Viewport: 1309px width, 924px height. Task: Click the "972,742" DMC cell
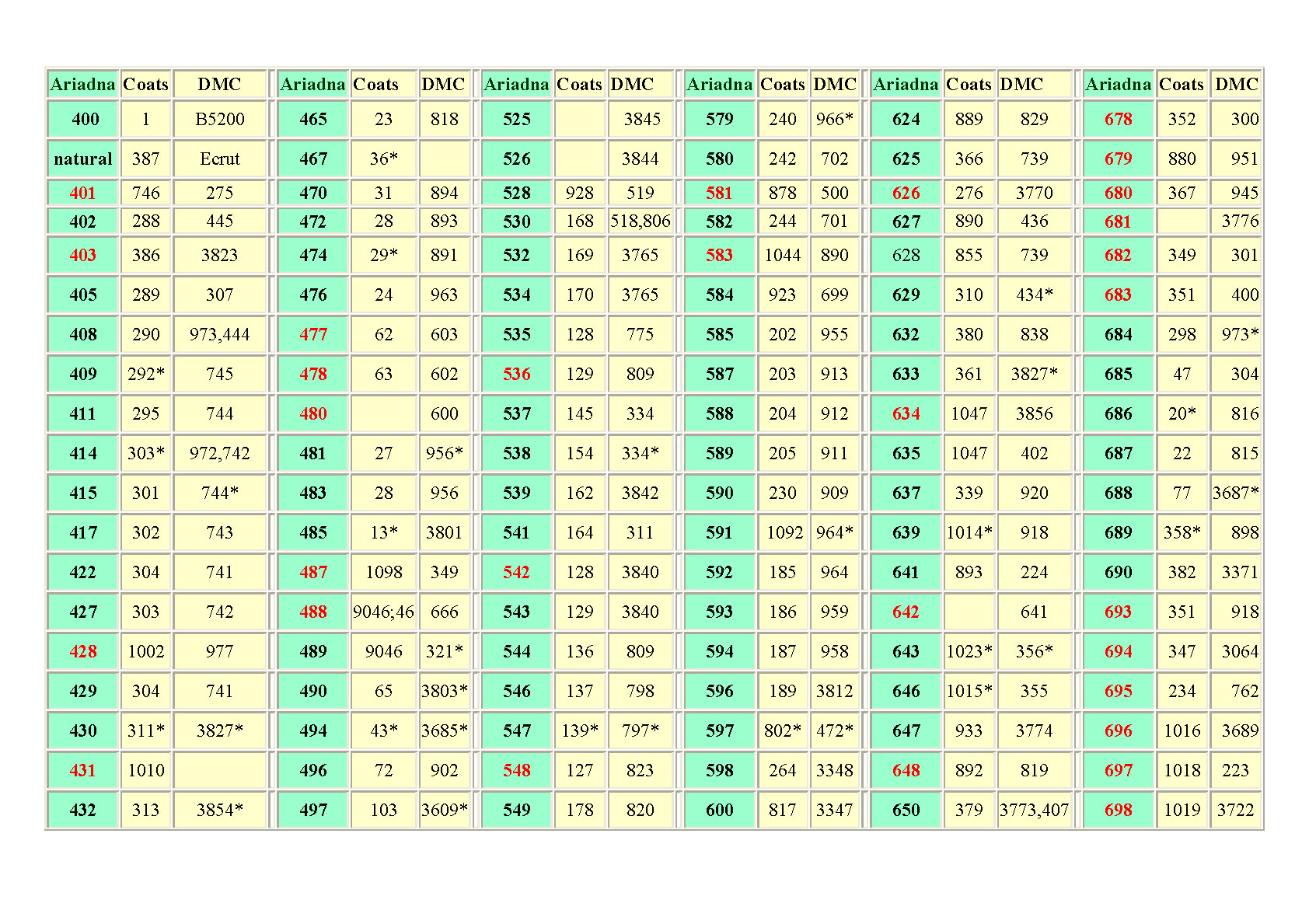220,454
